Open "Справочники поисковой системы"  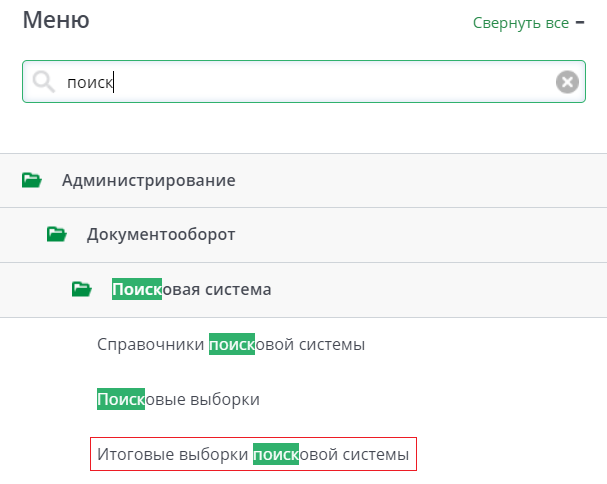pos(231,344)
